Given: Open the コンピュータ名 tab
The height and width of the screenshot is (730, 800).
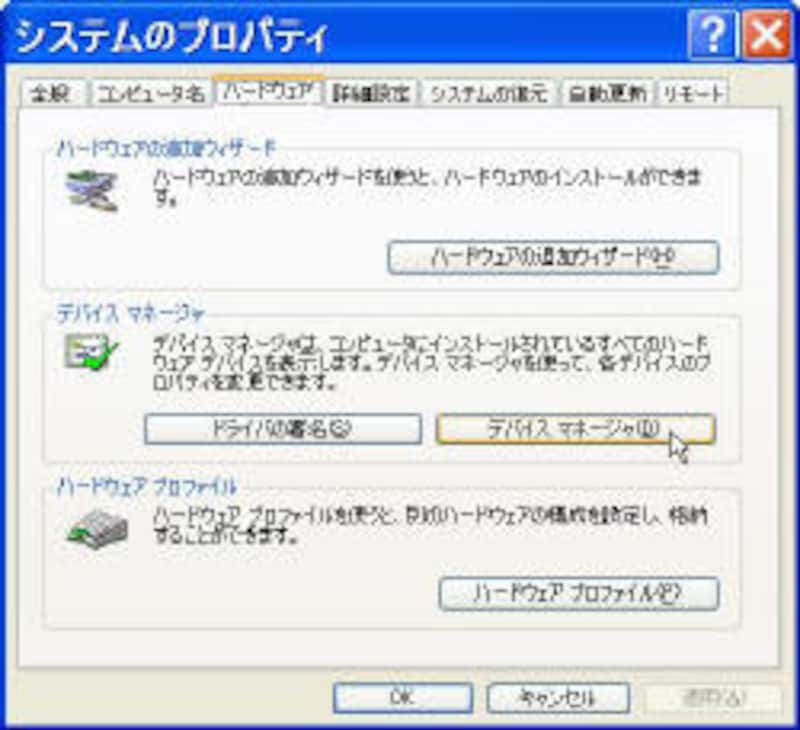Looking at the screenshot, I should (150, 93).
